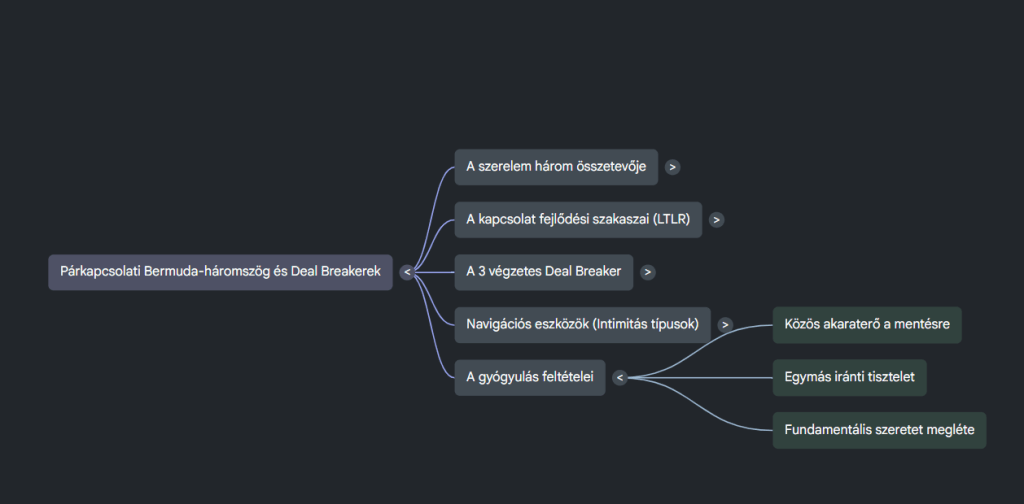The width and height of the screenshot is (1024, 504).
Task: Select the 'A kapcsolat fejlődési szakaszai (LTLR)' node
Action: point(578,219)
